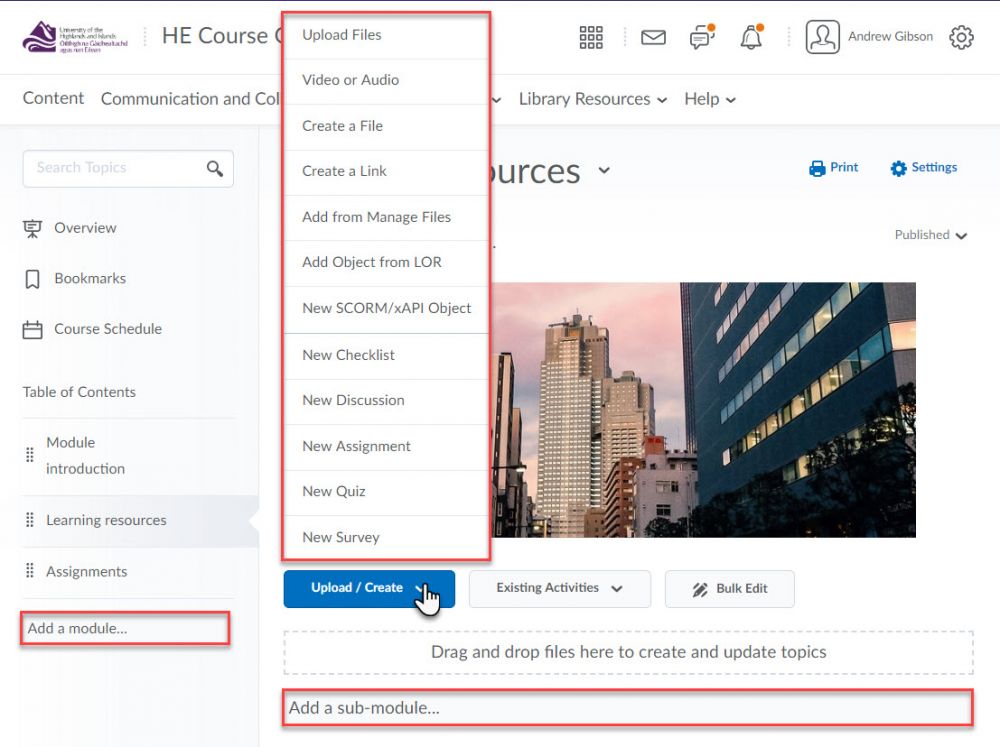
Task: Click the Assignments drag handle
Action: [29, 571]
